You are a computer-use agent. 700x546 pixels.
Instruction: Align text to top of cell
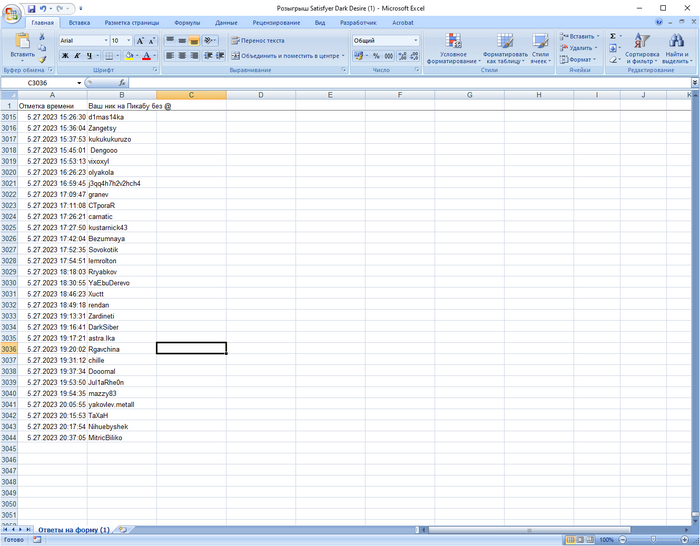click(x=170, y=40)
